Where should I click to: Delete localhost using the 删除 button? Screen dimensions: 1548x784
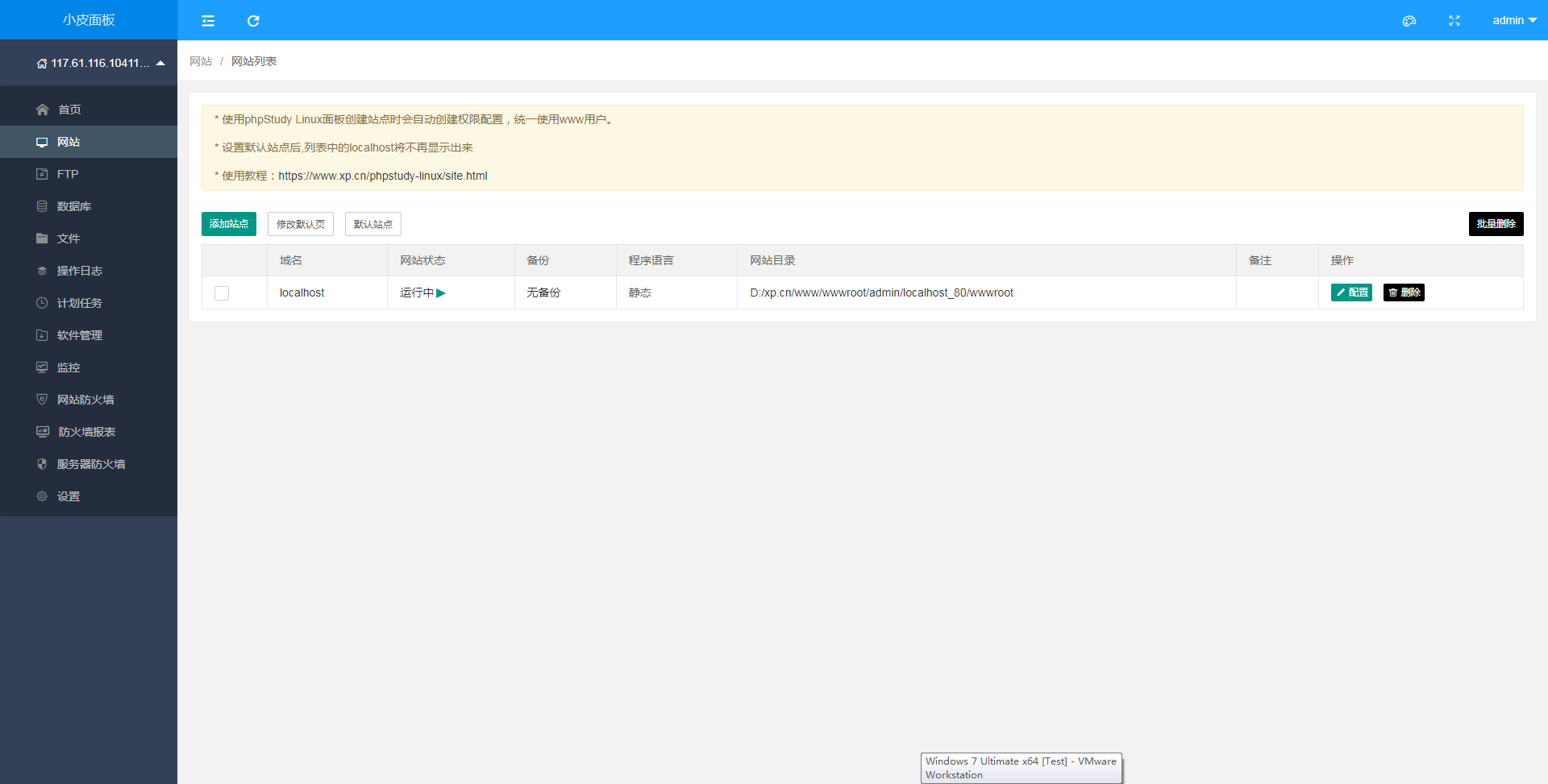tap(1404, 292)
